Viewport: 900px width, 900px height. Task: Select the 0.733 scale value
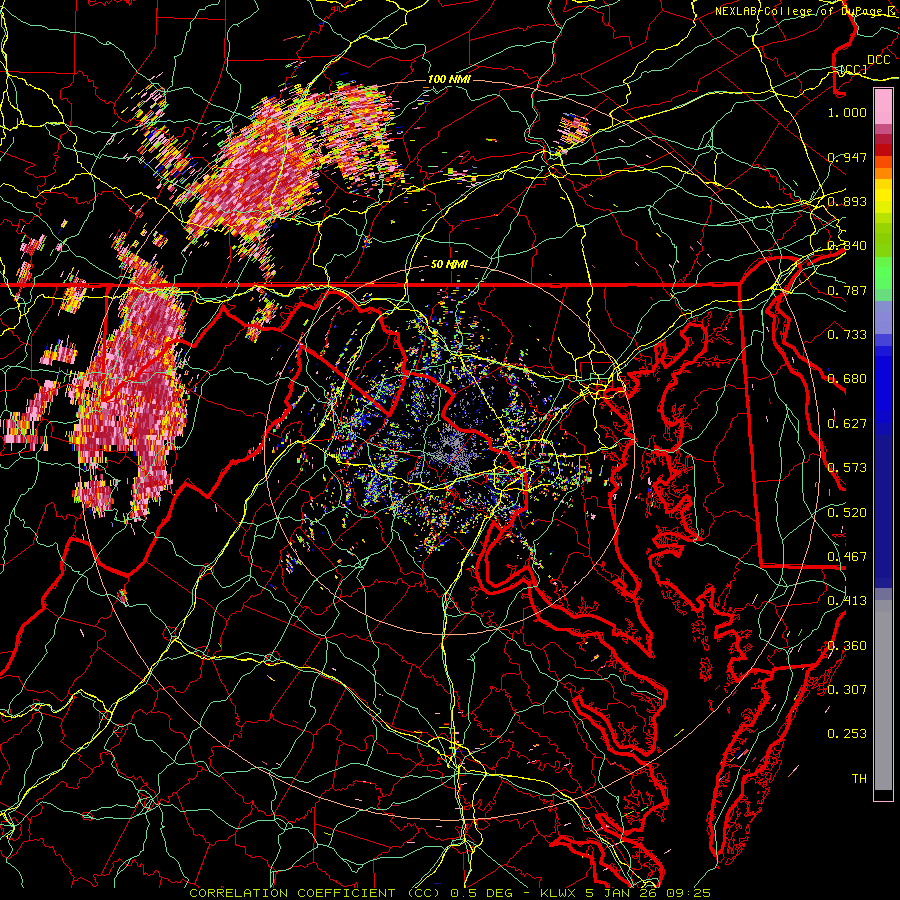847,335
